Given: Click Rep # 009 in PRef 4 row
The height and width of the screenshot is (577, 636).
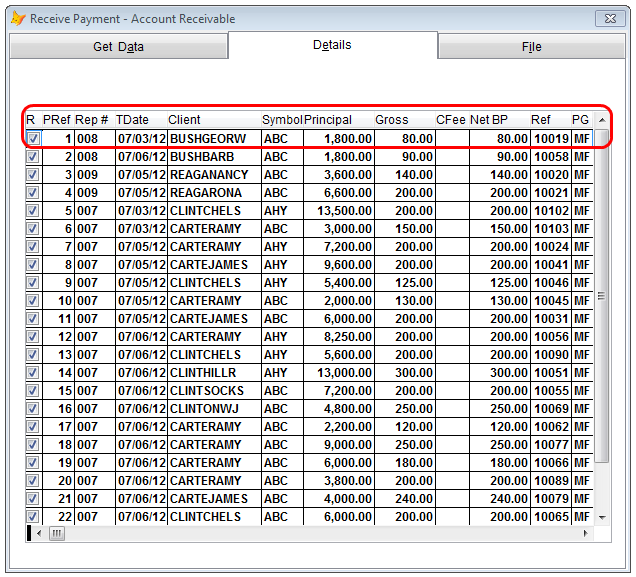Looking at the screenshot, I should click(x=95, y=193).
